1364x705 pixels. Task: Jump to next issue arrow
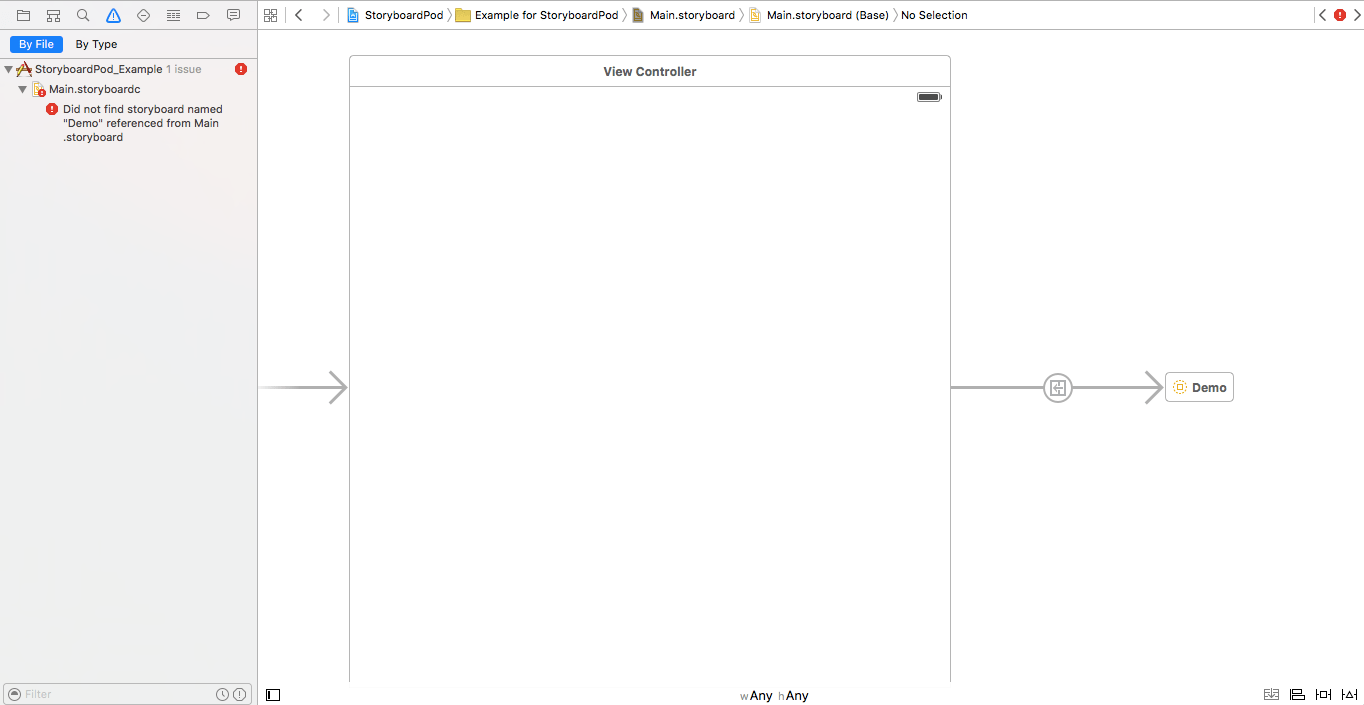[x=1356, y=15]
